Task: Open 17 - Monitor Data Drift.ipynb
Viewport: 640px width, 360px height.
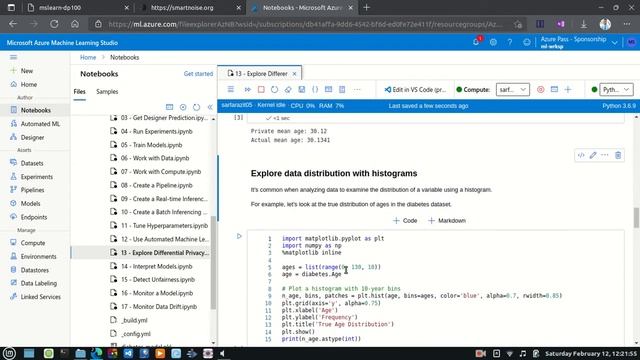Action: tap(159, 307)
